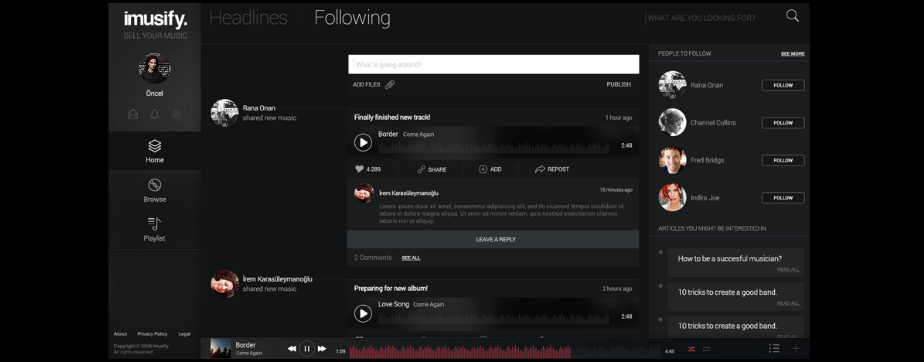The height and width of the screenshot is (362, 924).
Task: Pause playback in the bottom player
Action: coord(306,349)
